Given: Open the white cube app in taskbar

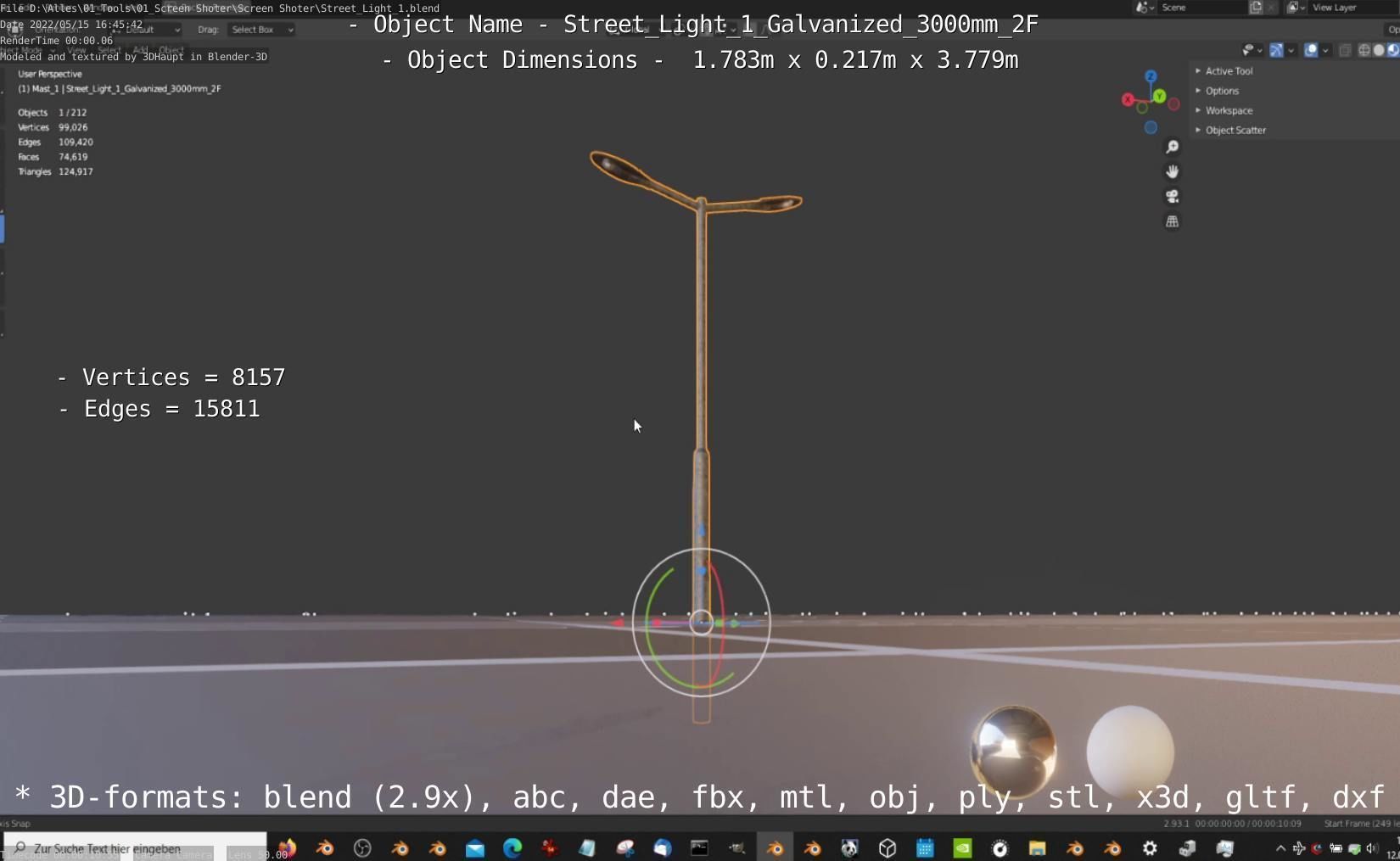Looking at the screenshot, I should click(x=888, y=847).
